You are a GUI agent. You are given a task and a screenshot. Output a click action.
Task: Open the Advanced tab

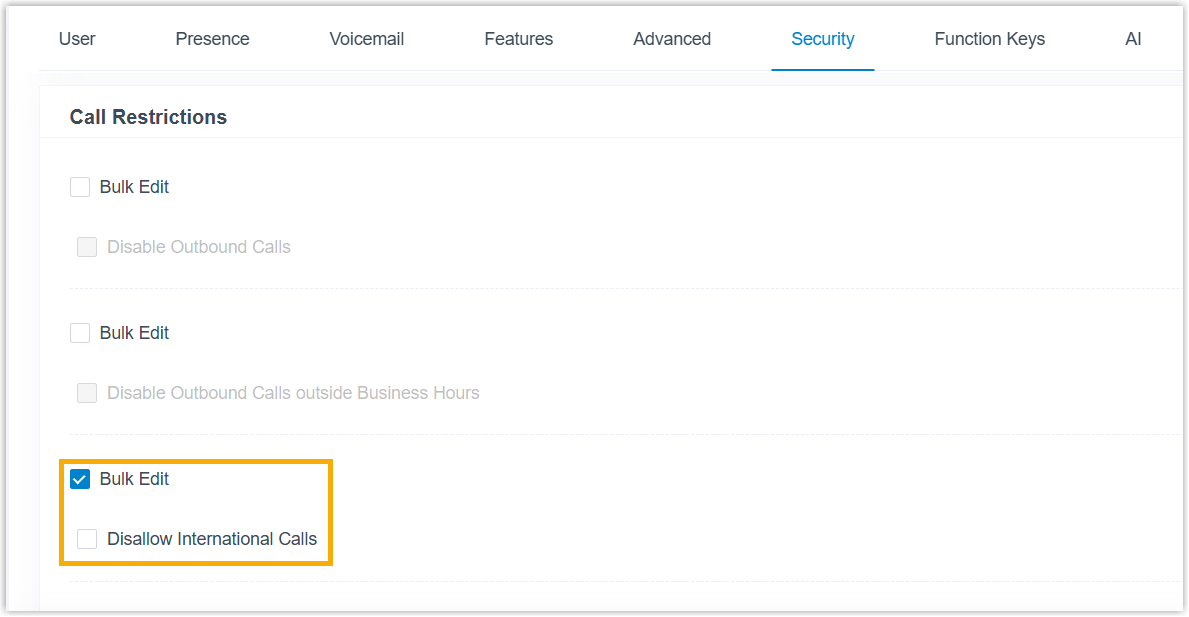pos(672,39)
